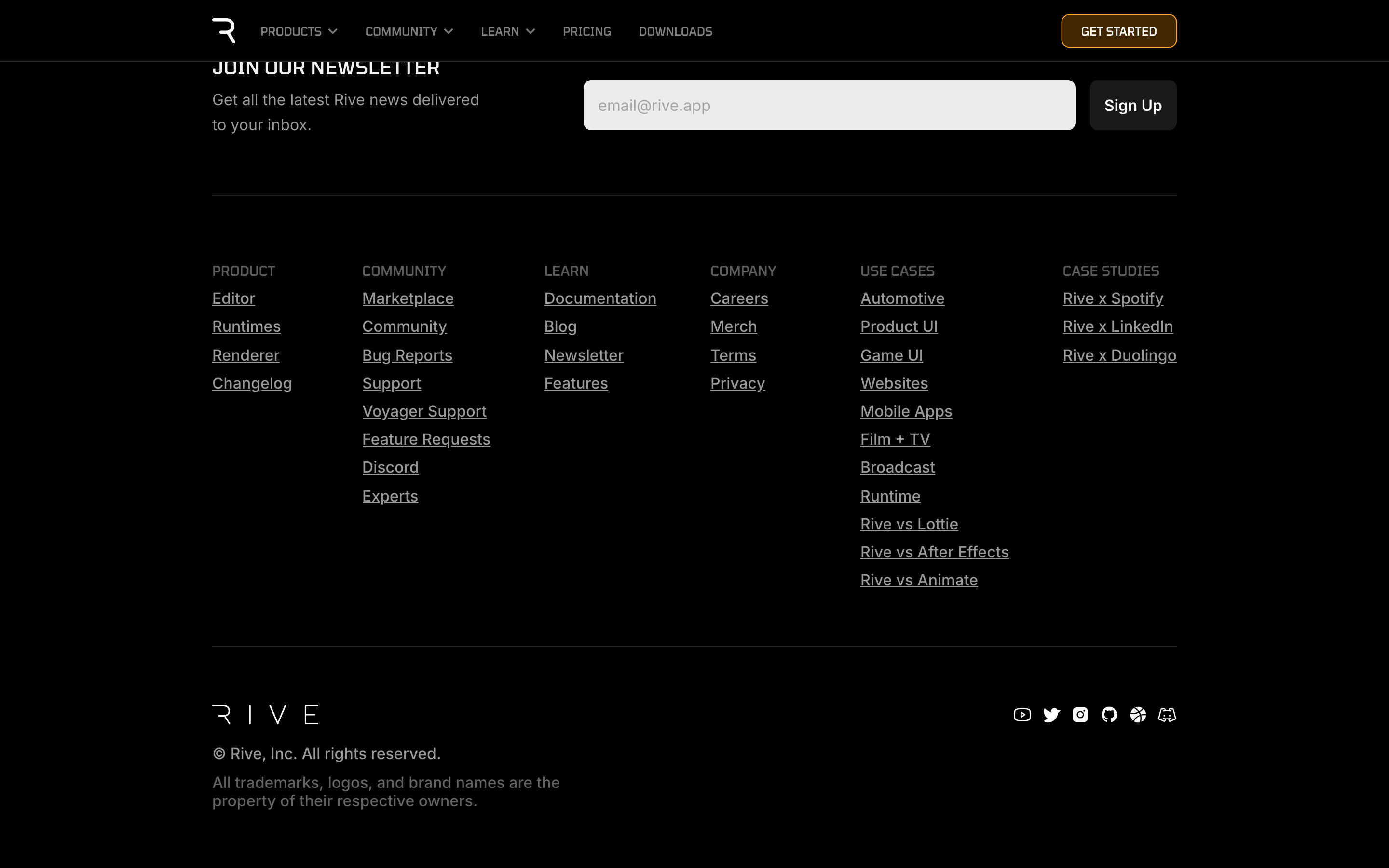Open the Dribbble social icon
Screen dimensions: 1389x868
(1138, 715)
